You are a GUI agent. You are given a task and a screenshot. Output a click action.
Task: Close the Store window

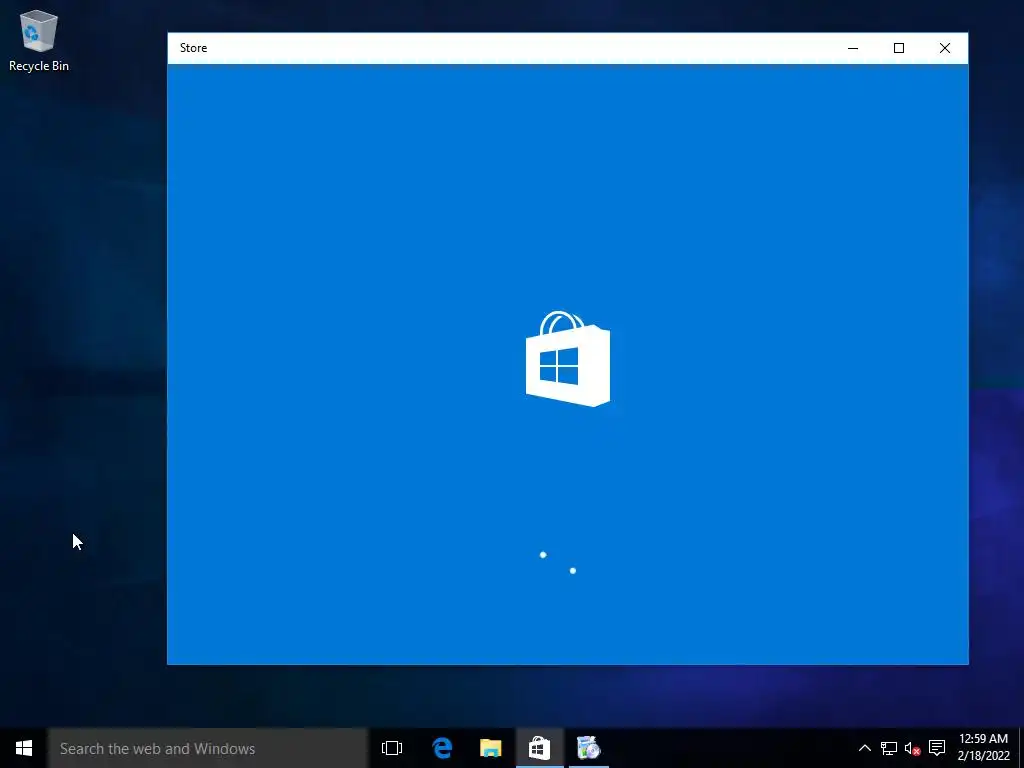pyautogui.click(x=945, y=48)
